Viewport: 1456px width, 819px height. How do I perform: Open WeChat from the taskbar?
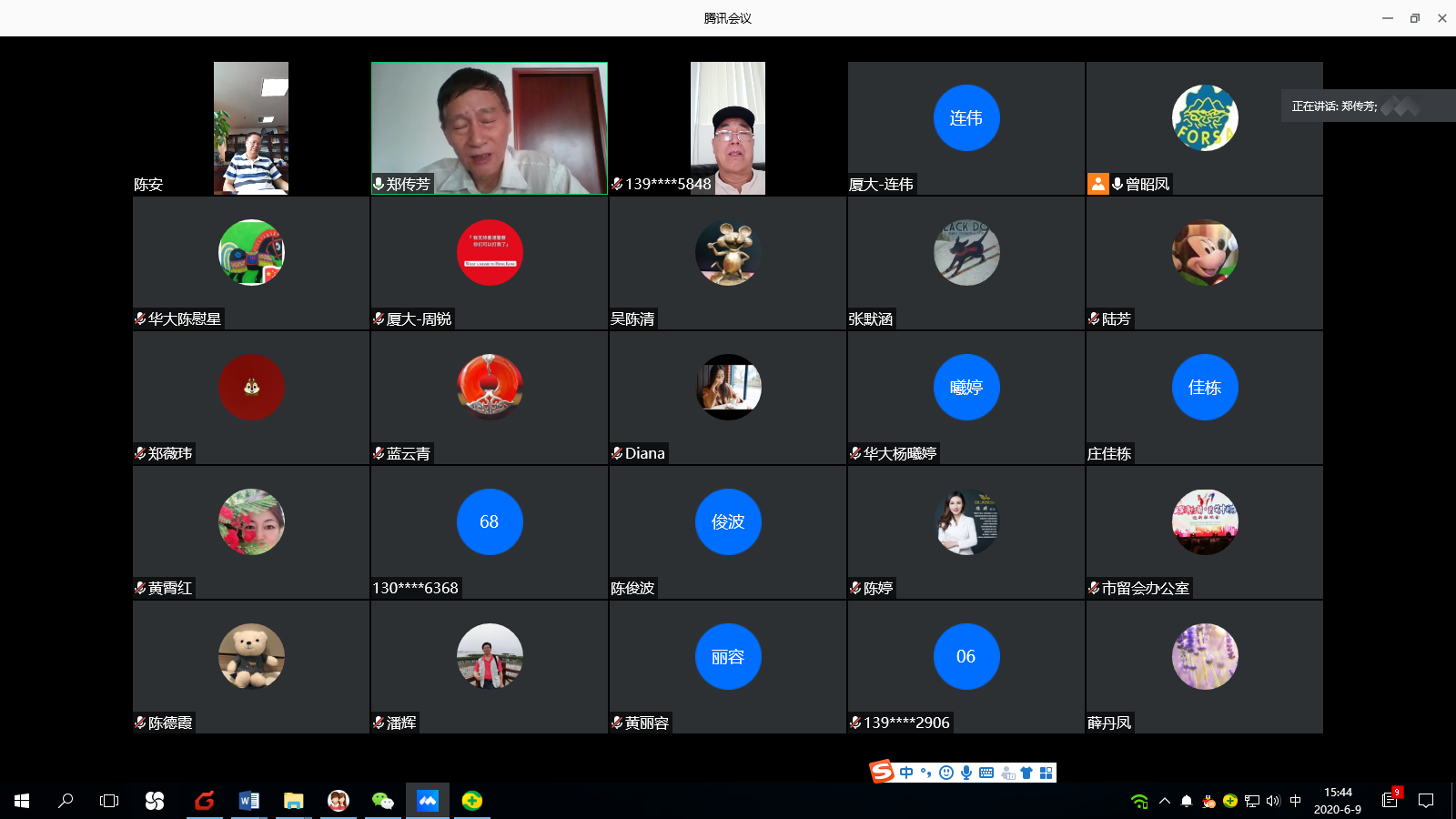(x=383, y=801)
